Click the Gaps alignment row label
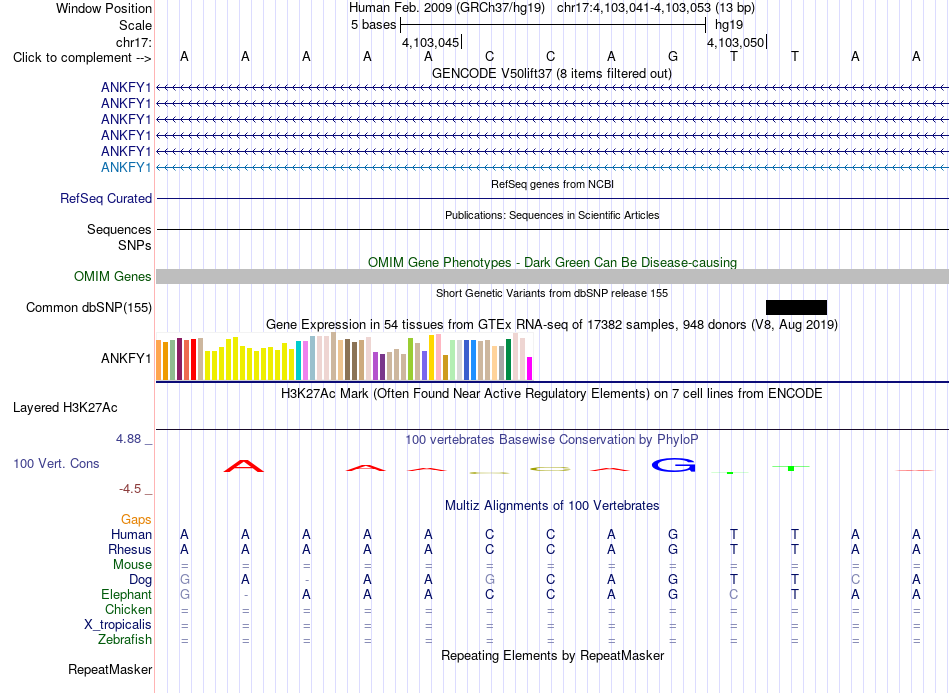Viewport: 950px width, 693px height. point(136,519)
